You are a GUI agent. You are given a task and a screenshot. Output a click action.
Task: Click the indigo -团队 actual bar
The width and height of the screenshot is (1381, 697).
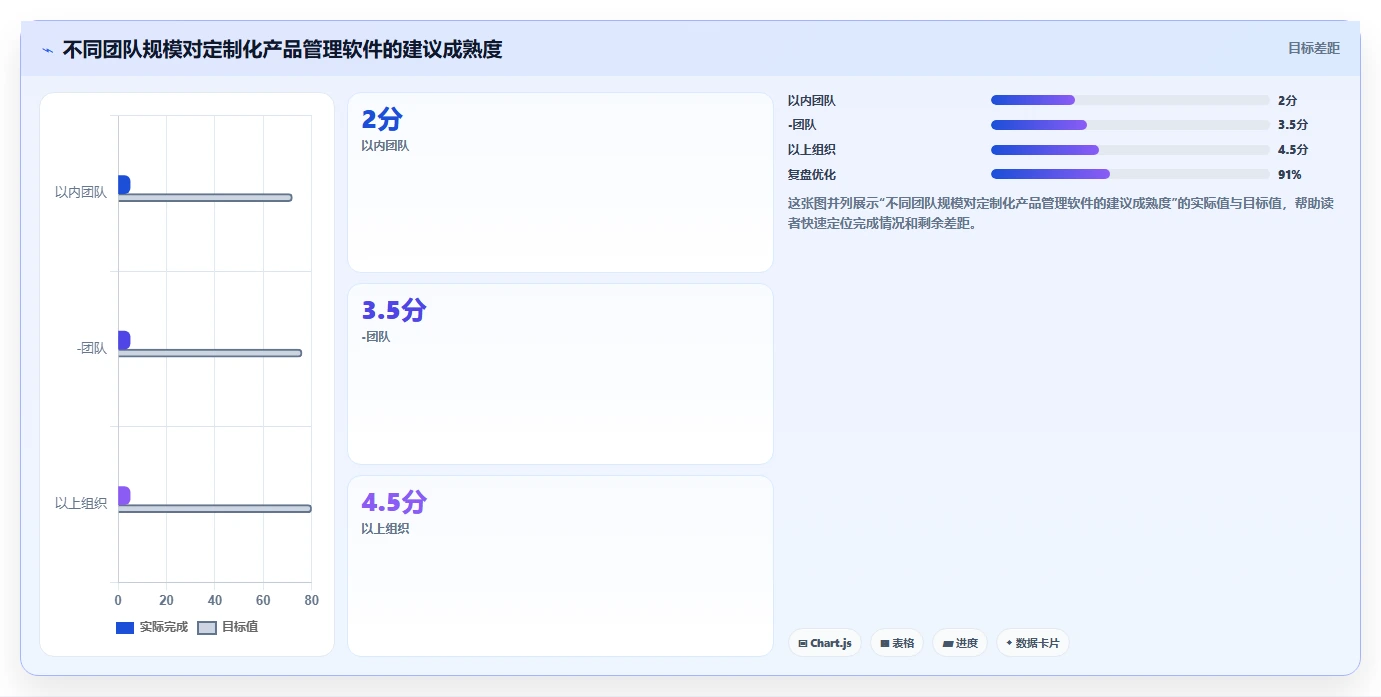(124, 340)
